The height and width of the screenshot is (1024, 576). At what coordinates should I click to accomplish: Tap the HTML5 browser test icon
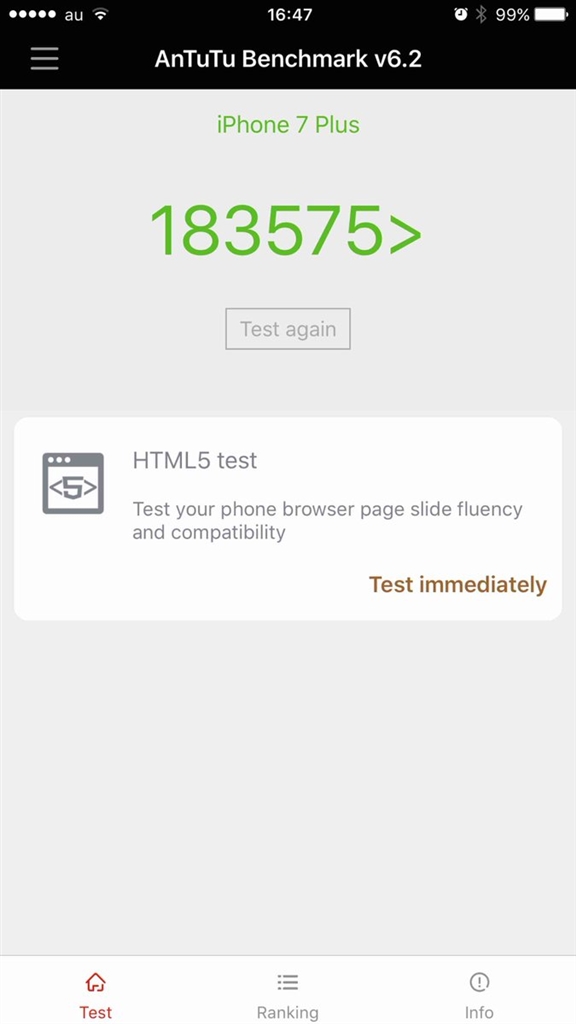[73, 483]
